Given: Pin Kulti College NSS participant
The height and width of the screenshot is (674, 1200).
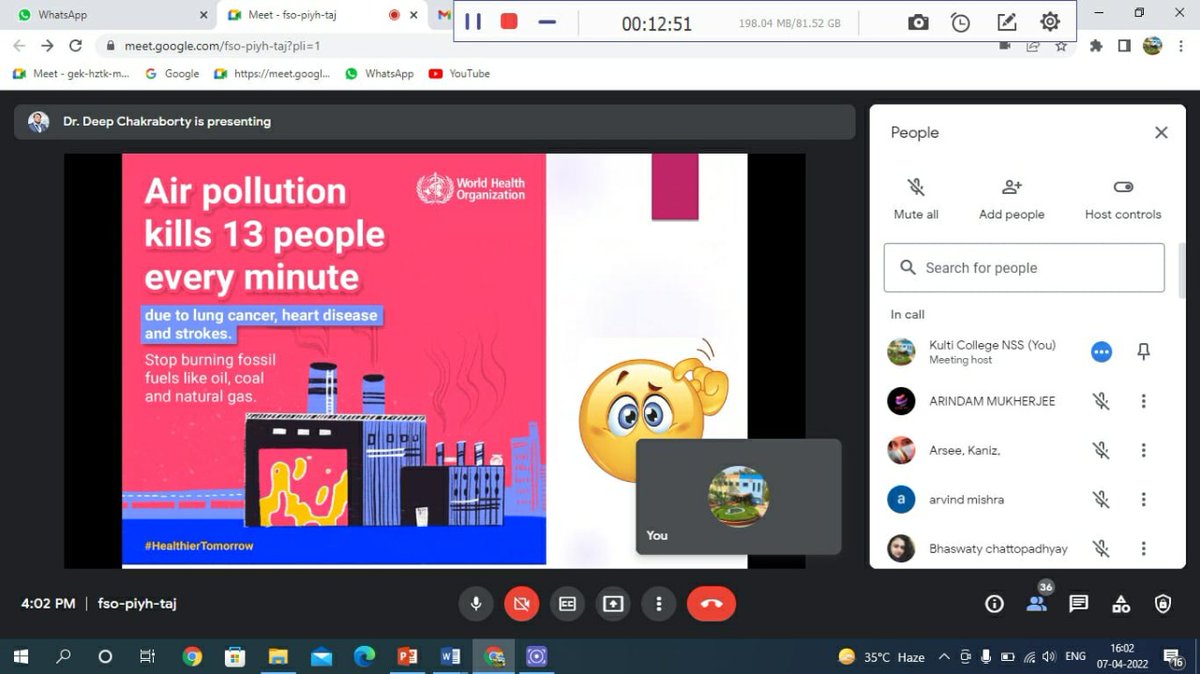Looking at the screenshot, I should pyautogui.click(x=1144, y=351).
